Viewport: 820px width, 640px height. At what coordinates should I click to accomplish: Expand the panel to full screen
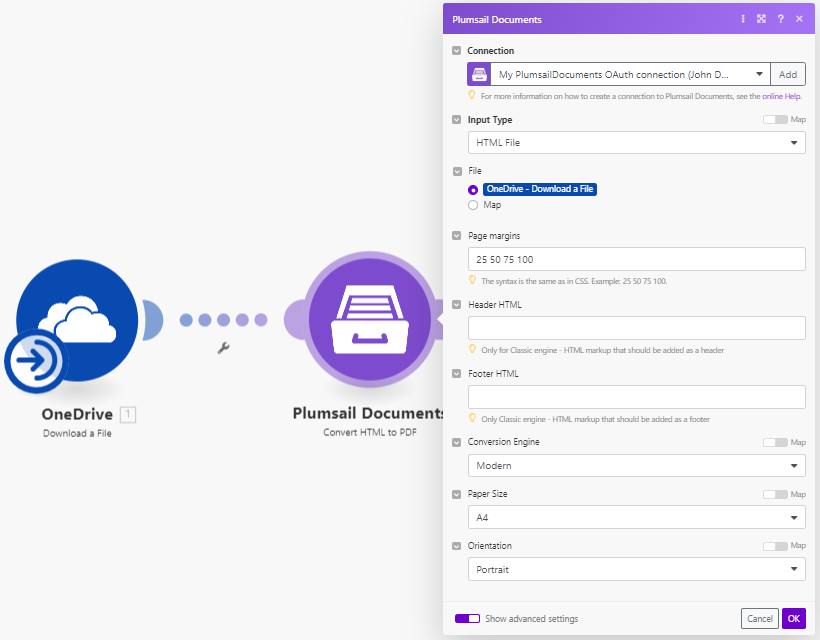pyautogui.click(x=761, y=19)
